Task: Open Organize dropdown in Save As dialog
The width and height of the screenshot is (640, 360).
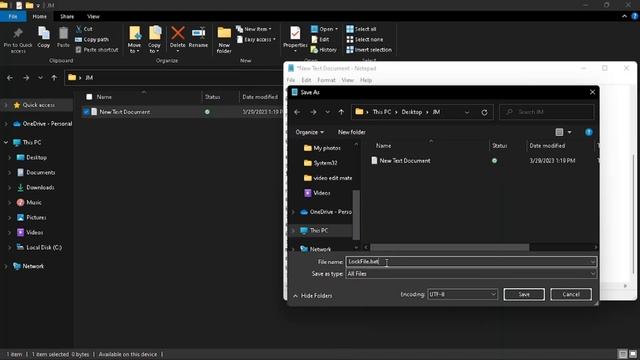Action: tap(310, 132)
